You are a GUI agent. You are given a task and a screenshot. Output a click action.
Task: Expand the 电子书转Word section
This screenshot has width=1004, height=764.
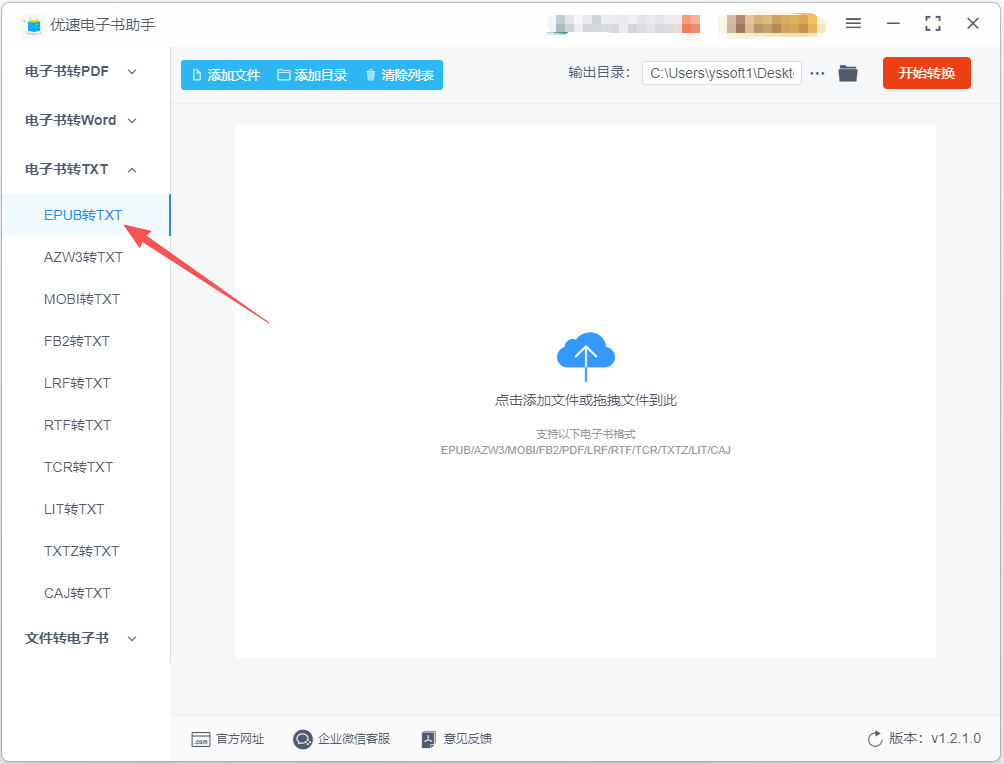pyautogui.click(x=81, y=120)
